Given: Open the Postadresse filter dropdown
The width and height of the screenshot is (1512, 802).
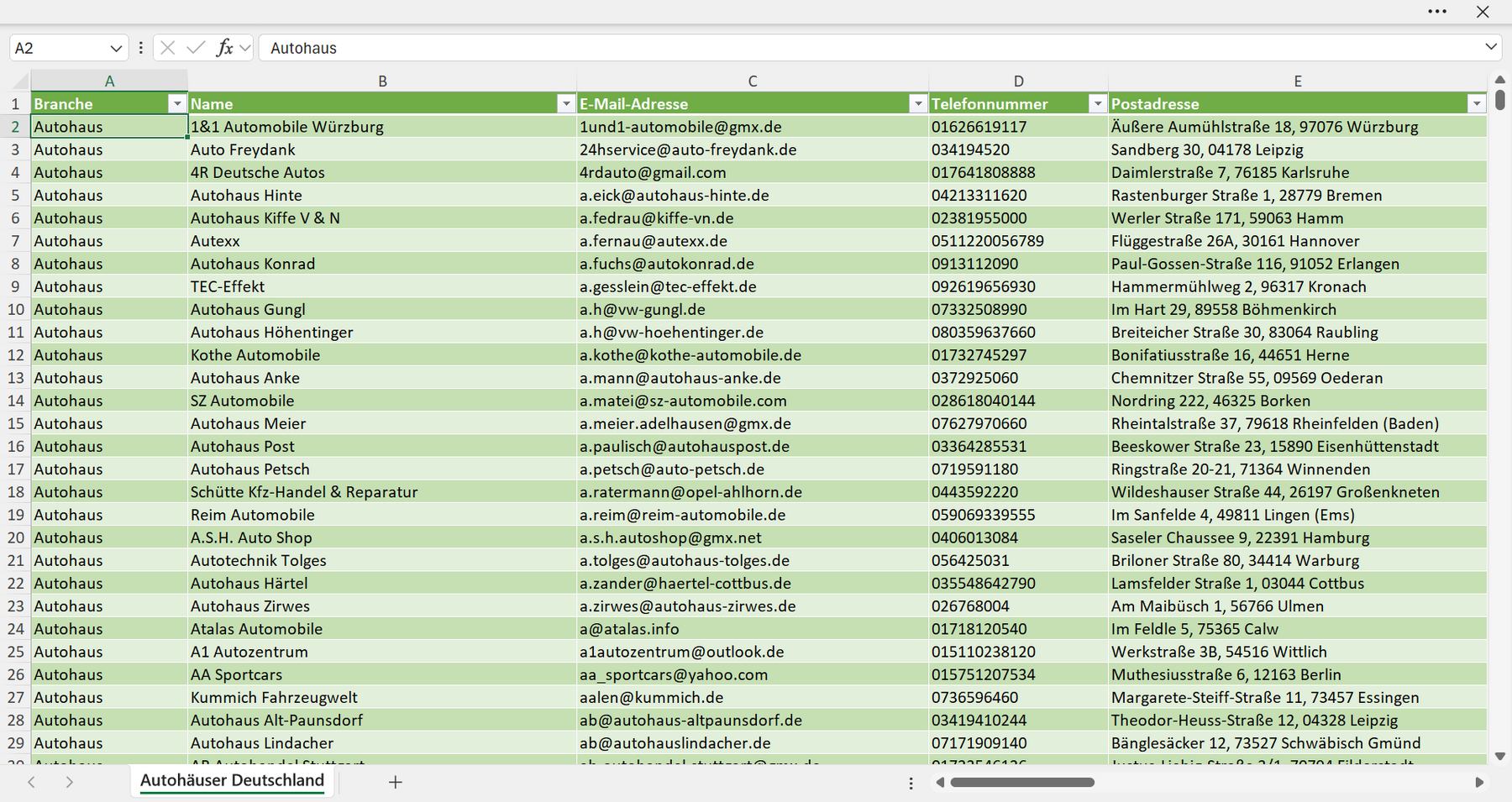Looking at the screenshot, I should click(1477, 103).
